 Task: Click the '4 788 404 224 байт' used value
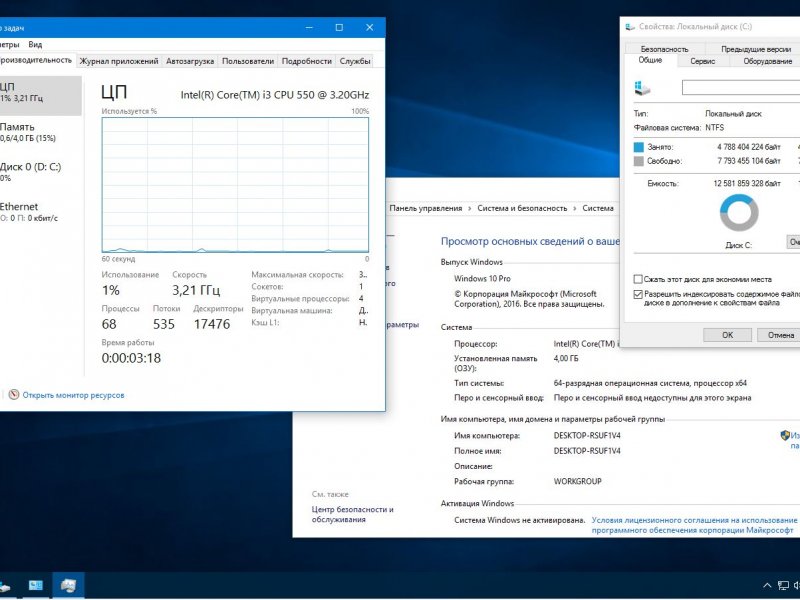click(x=748, y=147)
